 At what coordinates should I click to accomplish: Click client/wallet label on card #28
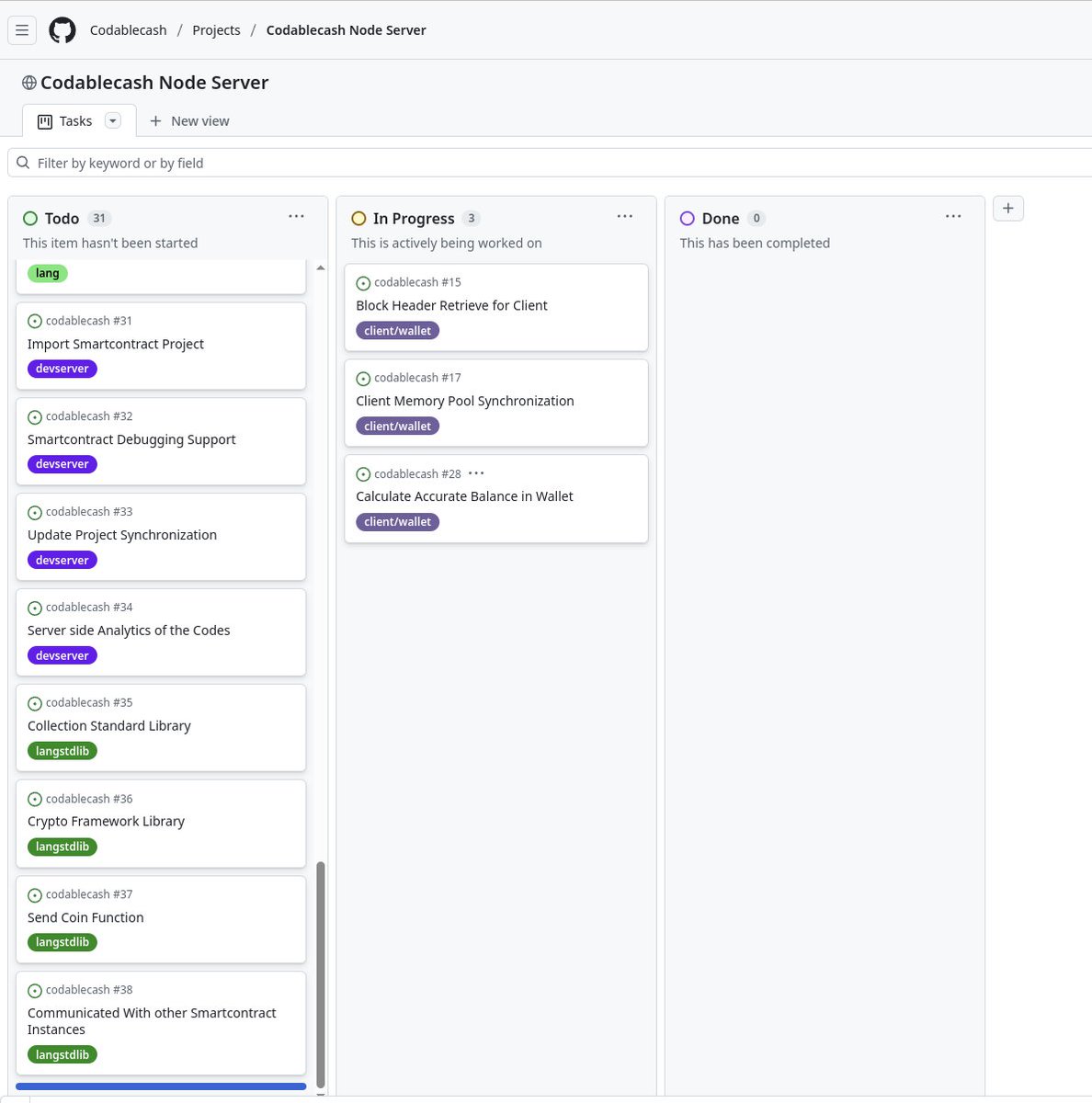397,522
